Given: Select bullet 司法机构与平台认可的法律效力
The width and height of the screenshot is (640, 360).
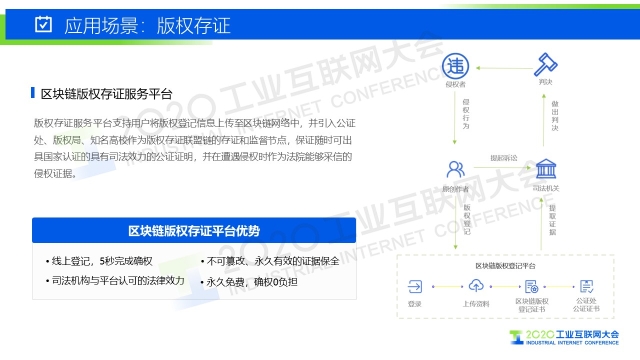Looking at the screenshot, I should (115, 281).
